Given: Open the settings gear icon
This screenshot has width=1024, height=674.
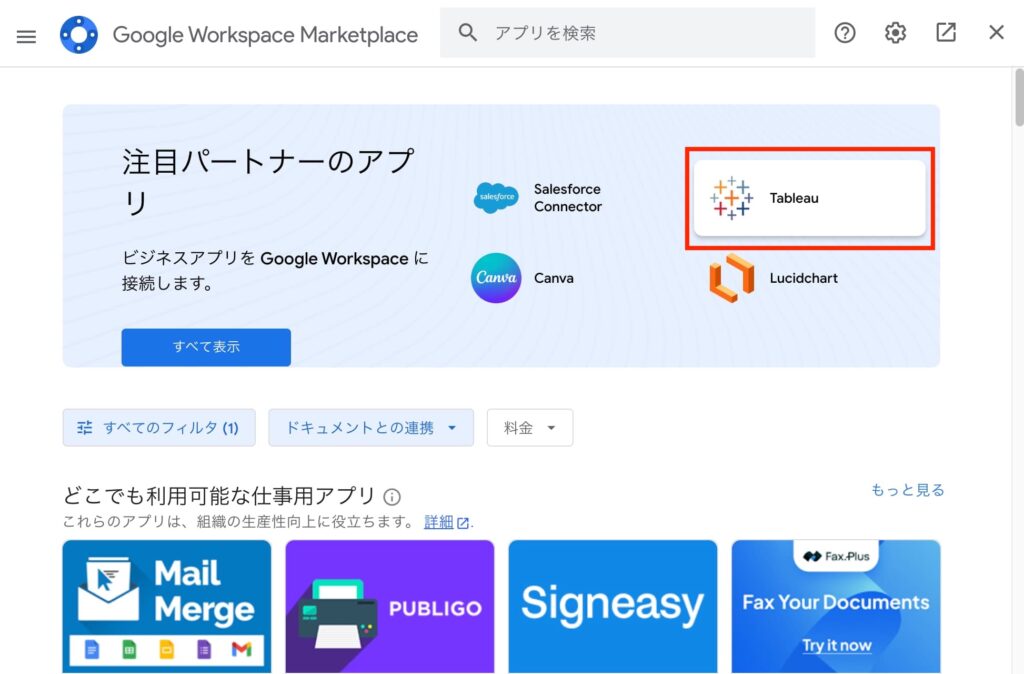Looking at the screenshot, I should pos(895,33).
